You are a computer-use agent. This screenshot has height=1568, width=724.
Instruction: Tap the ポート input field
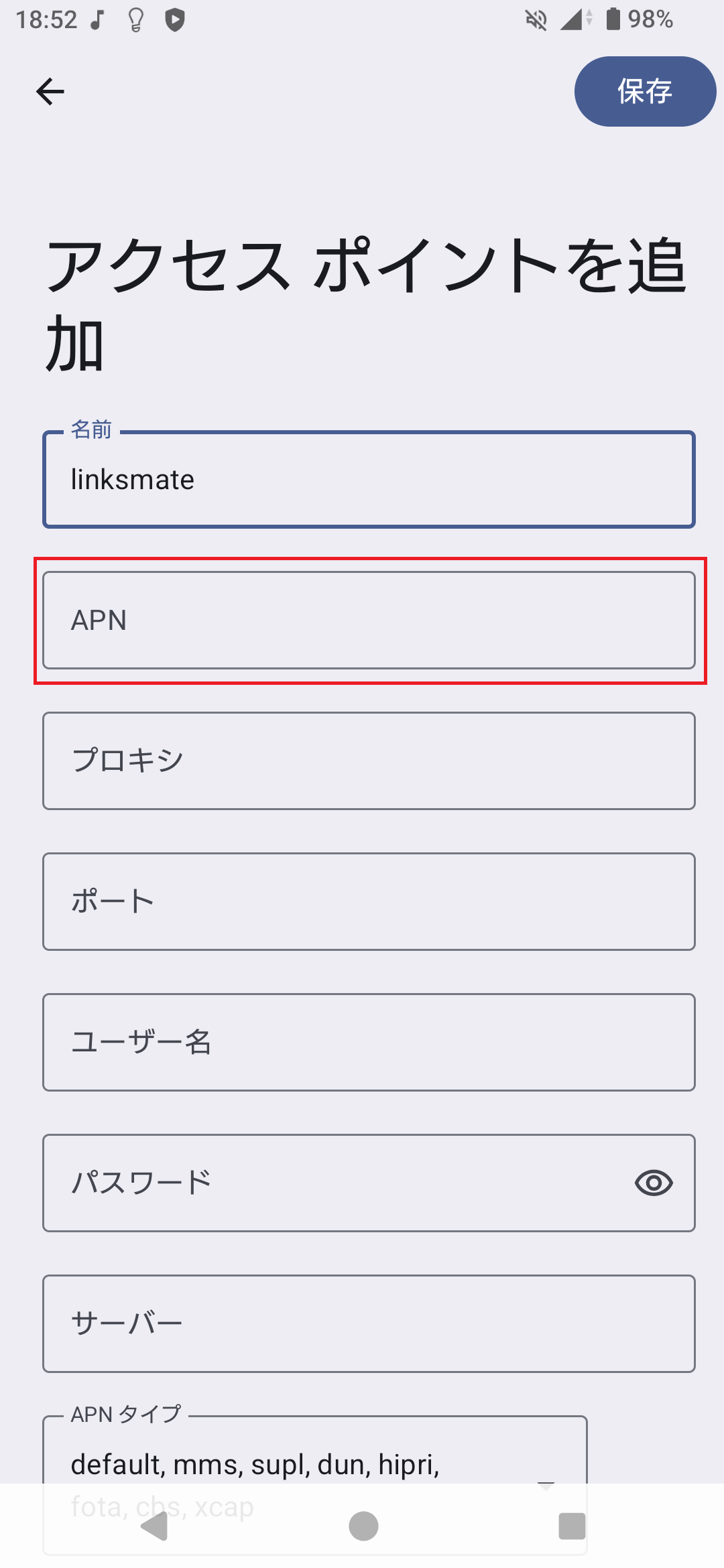coord(367,901)
